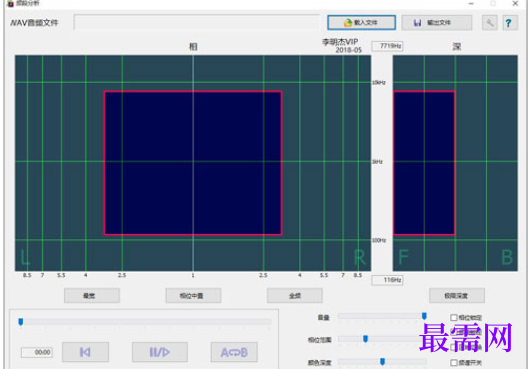Activate the A-B loop button
The width and height of the screenshot is (531, 369).
pos(234,352)
